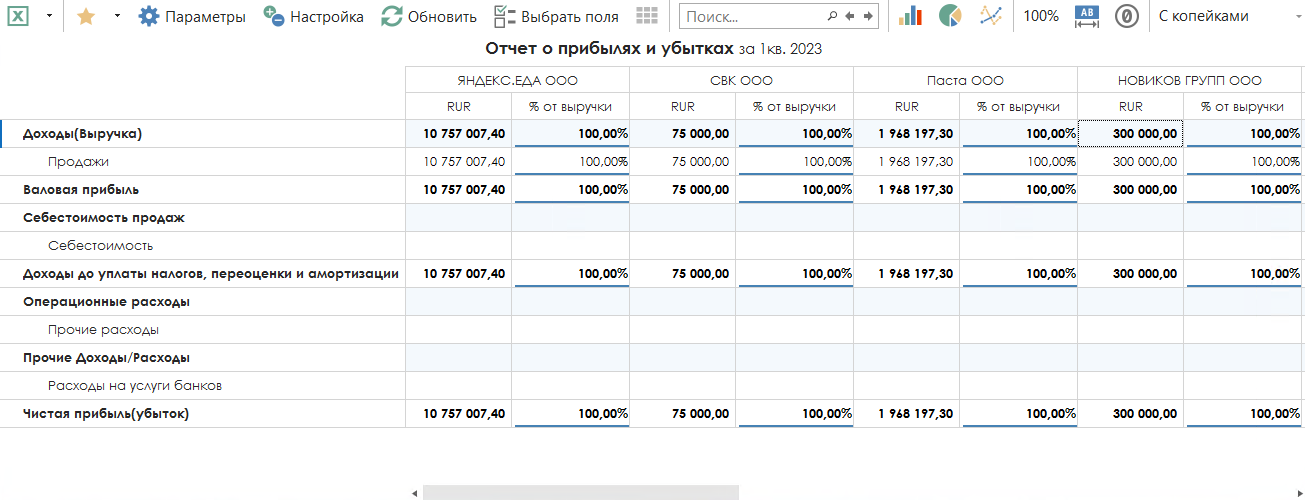Viewport: 1305px width, 500px height.
Task: Click the Выбрать поля button
Action: pos(556,16)
